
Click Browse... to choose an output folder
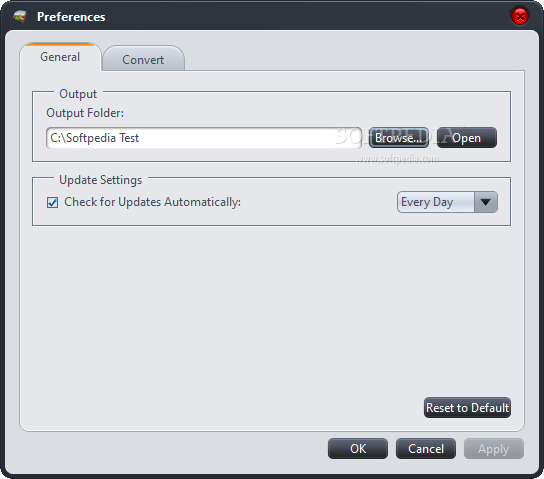pos(398,138)
